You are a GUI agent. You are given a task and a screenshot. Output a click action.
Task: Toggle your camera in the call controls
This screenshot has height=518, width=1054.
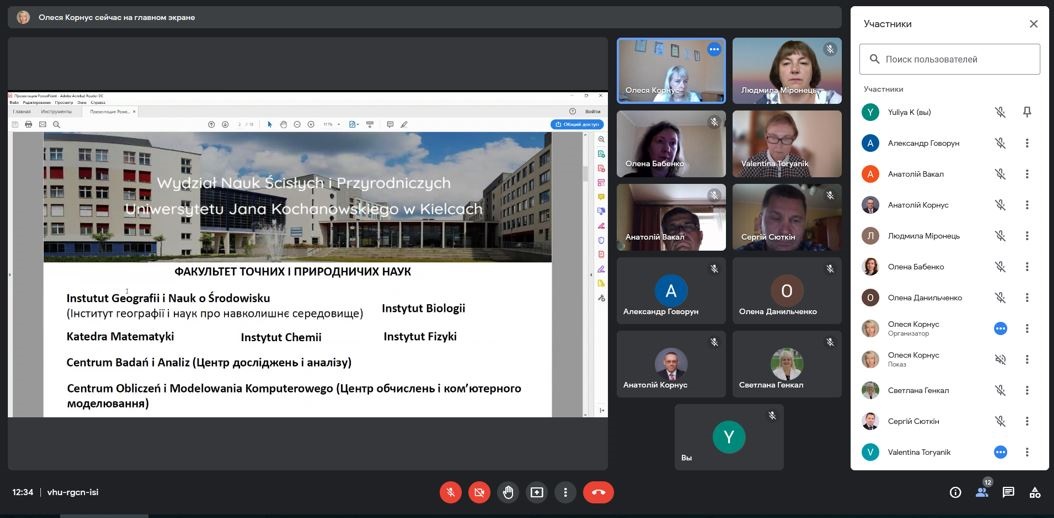pyautogui.click(x=479, y=492)
